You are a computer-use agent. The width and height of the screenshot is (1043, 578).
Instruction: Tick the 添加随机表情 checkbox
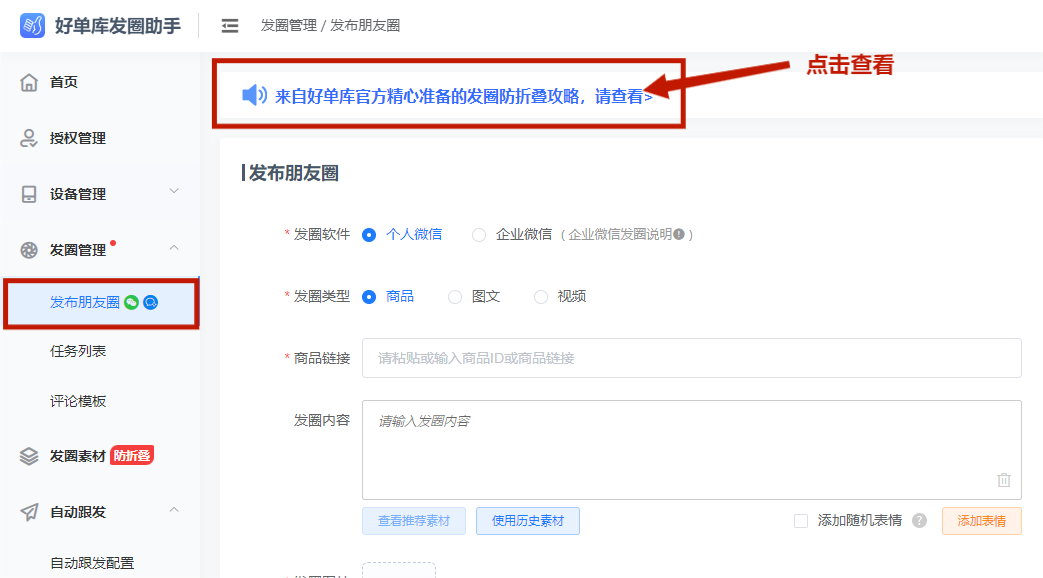pos(801,521)
